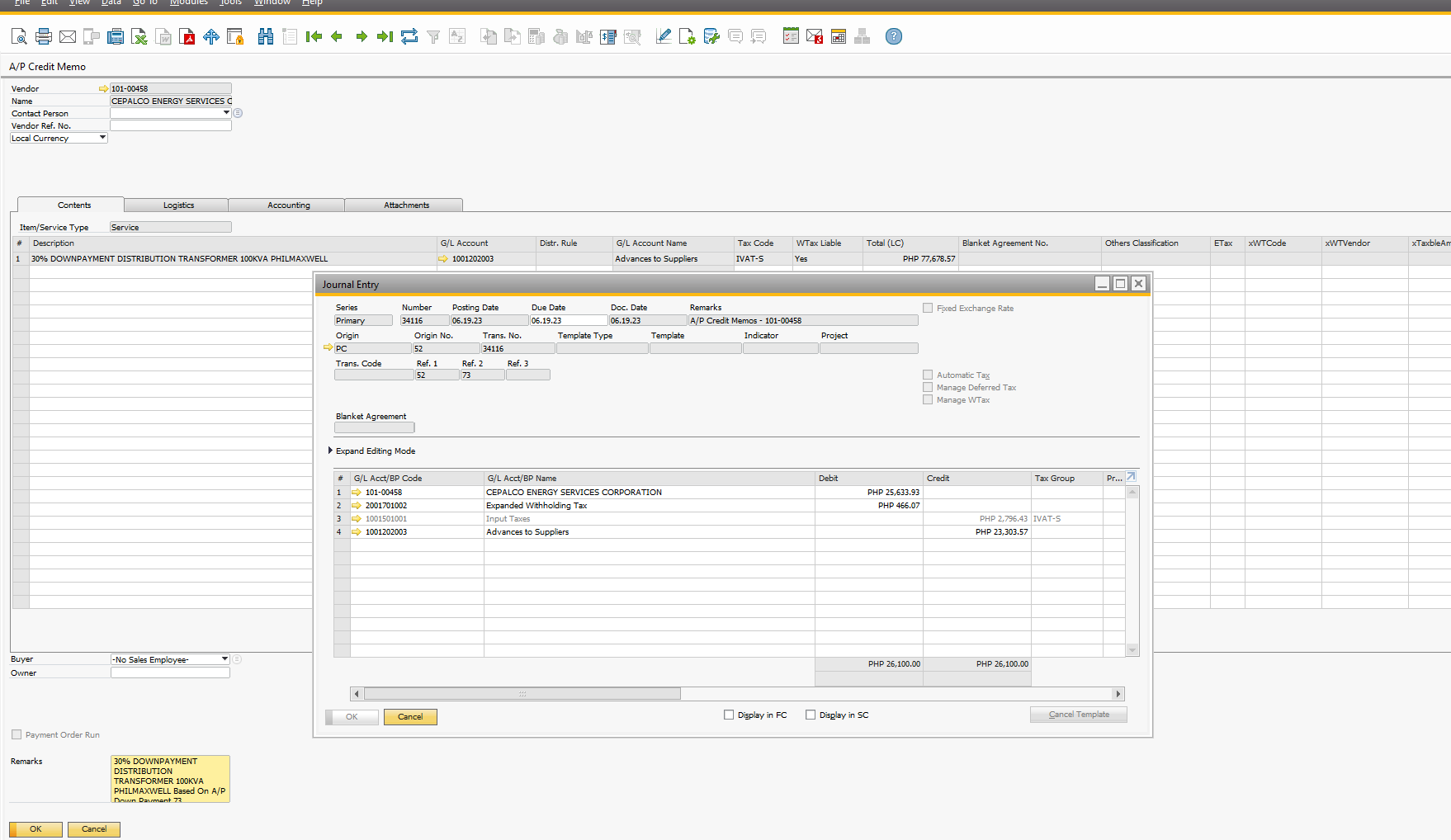Viewport: 1451px width, 840px height.
Task: Switch to Find mode with the binoculars icon
Action: (x=266, y=36)
